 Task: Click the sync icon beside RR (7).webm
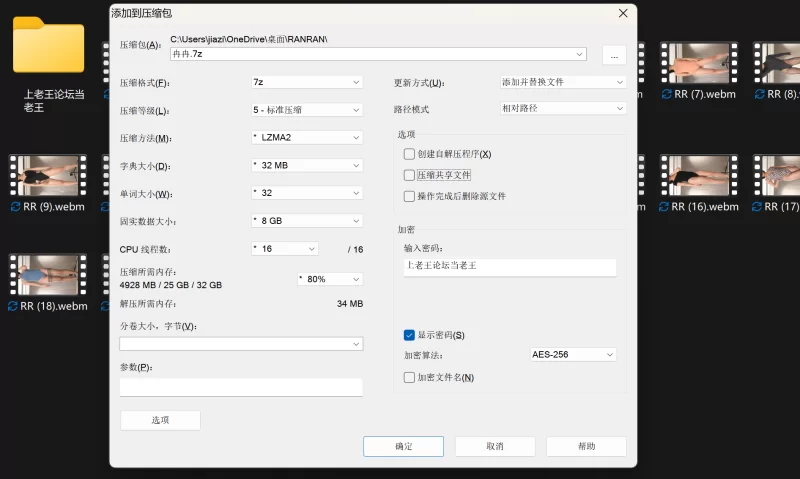[666, 94]
